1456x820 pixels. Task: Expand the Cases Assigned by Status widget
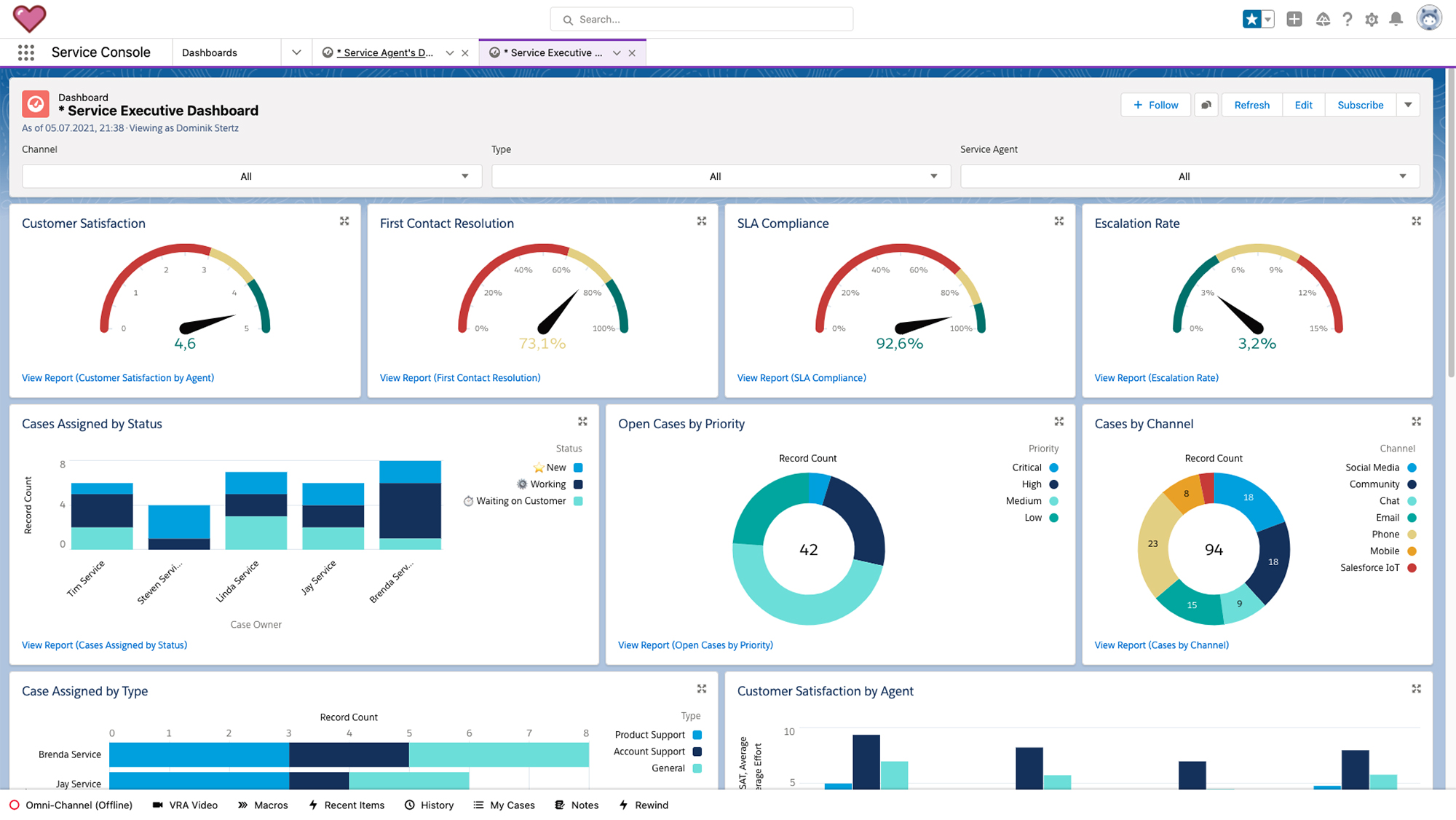pos(582,422)
